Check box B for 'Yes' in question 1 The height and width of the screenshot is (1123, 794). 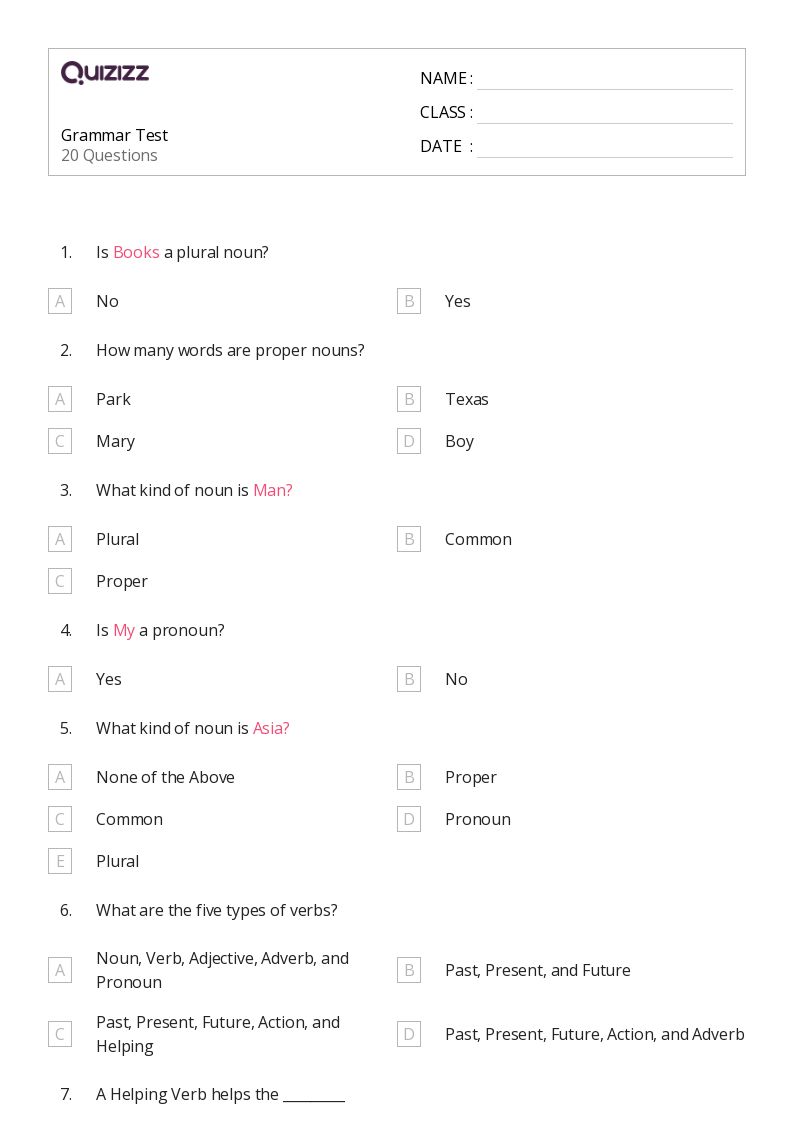click(x=409, y=301)
